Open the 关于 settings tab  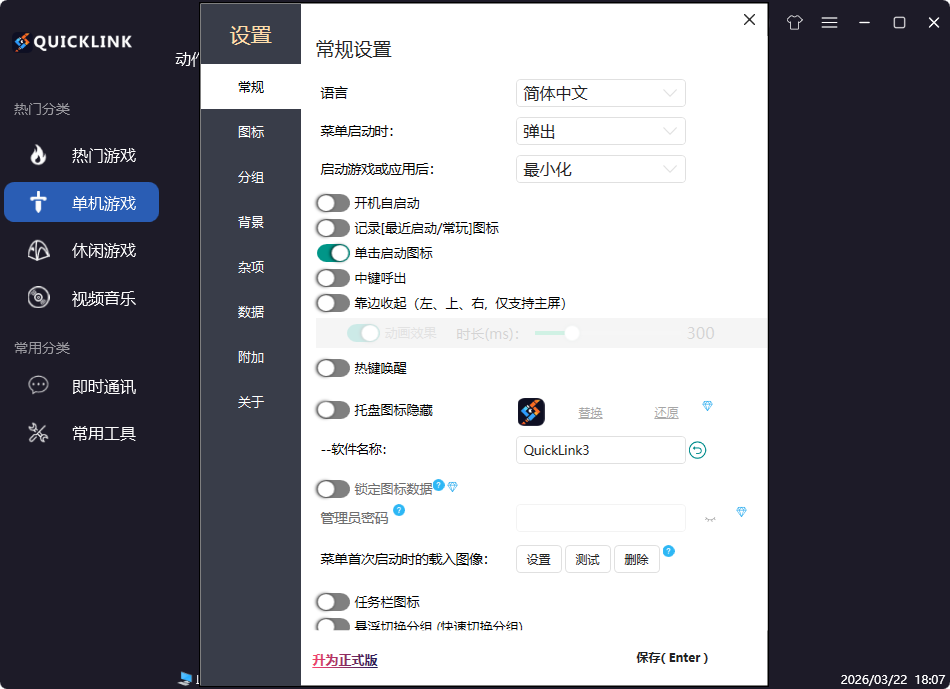250,402
